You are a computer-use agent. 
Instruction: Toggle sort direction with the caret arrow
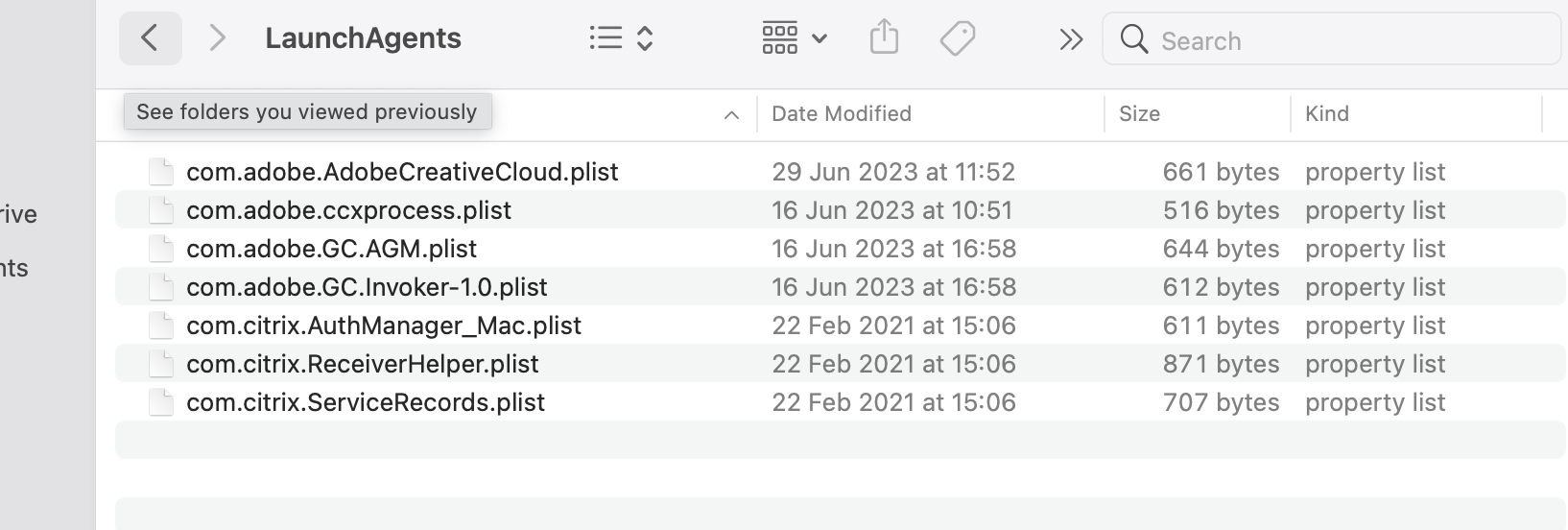coord(731,115)
